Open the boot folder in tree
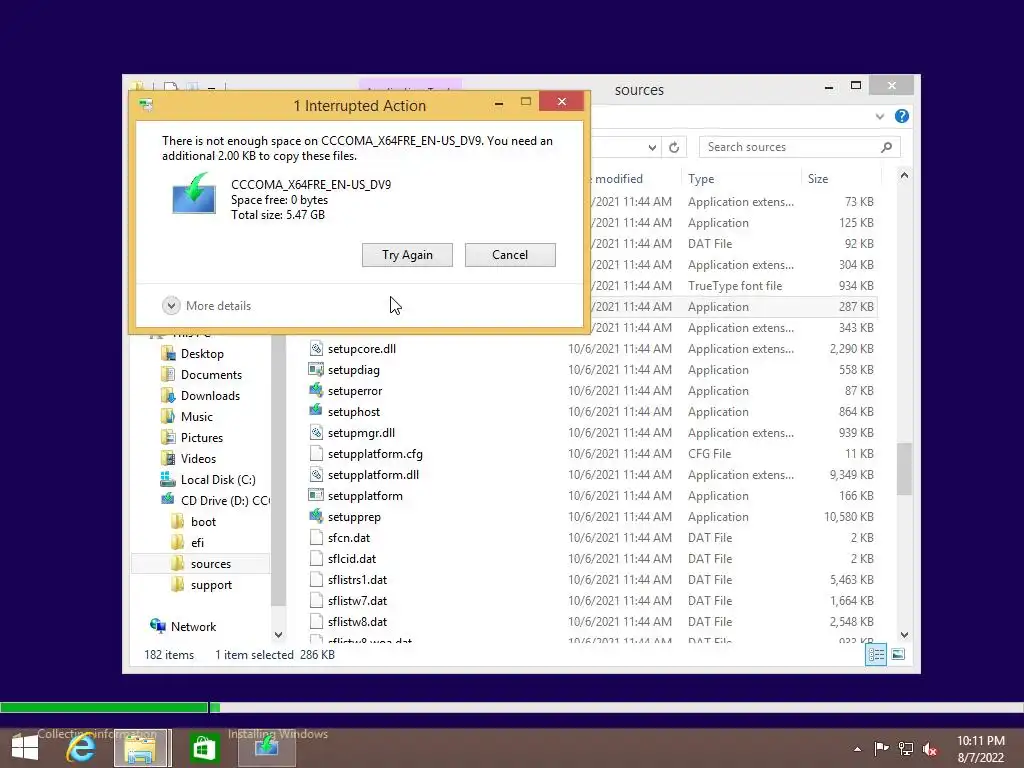The image size is (1024, 768). tap(203, 522)
